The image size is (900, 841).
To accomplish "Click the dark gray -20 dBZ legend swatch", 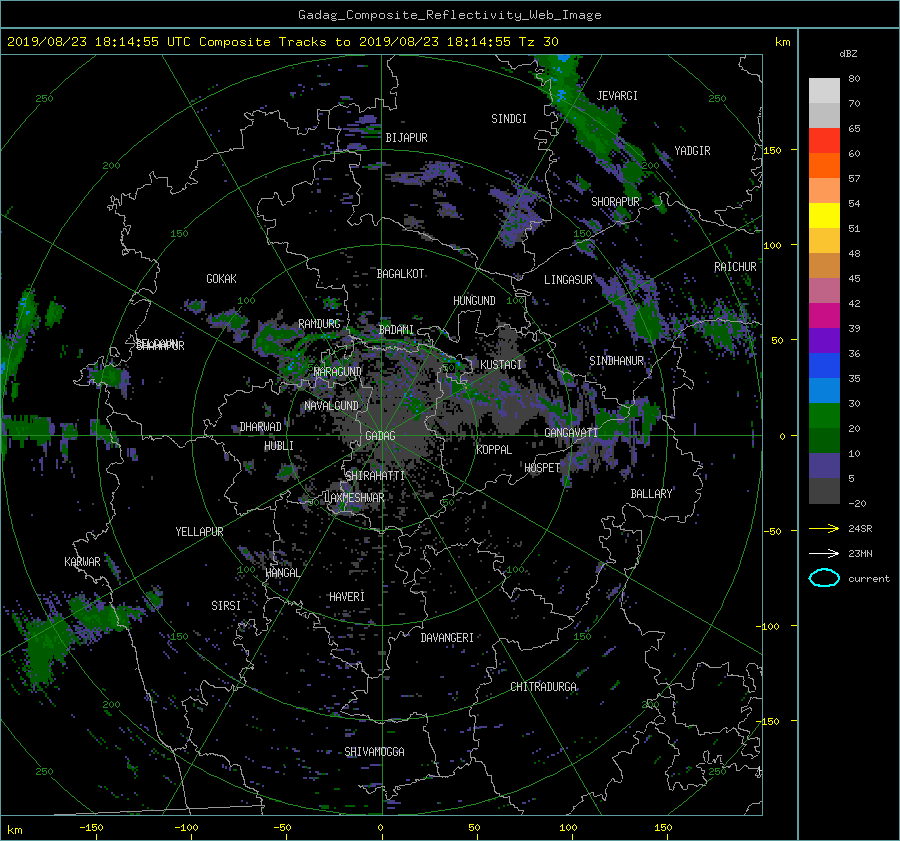I will [824, 491].
